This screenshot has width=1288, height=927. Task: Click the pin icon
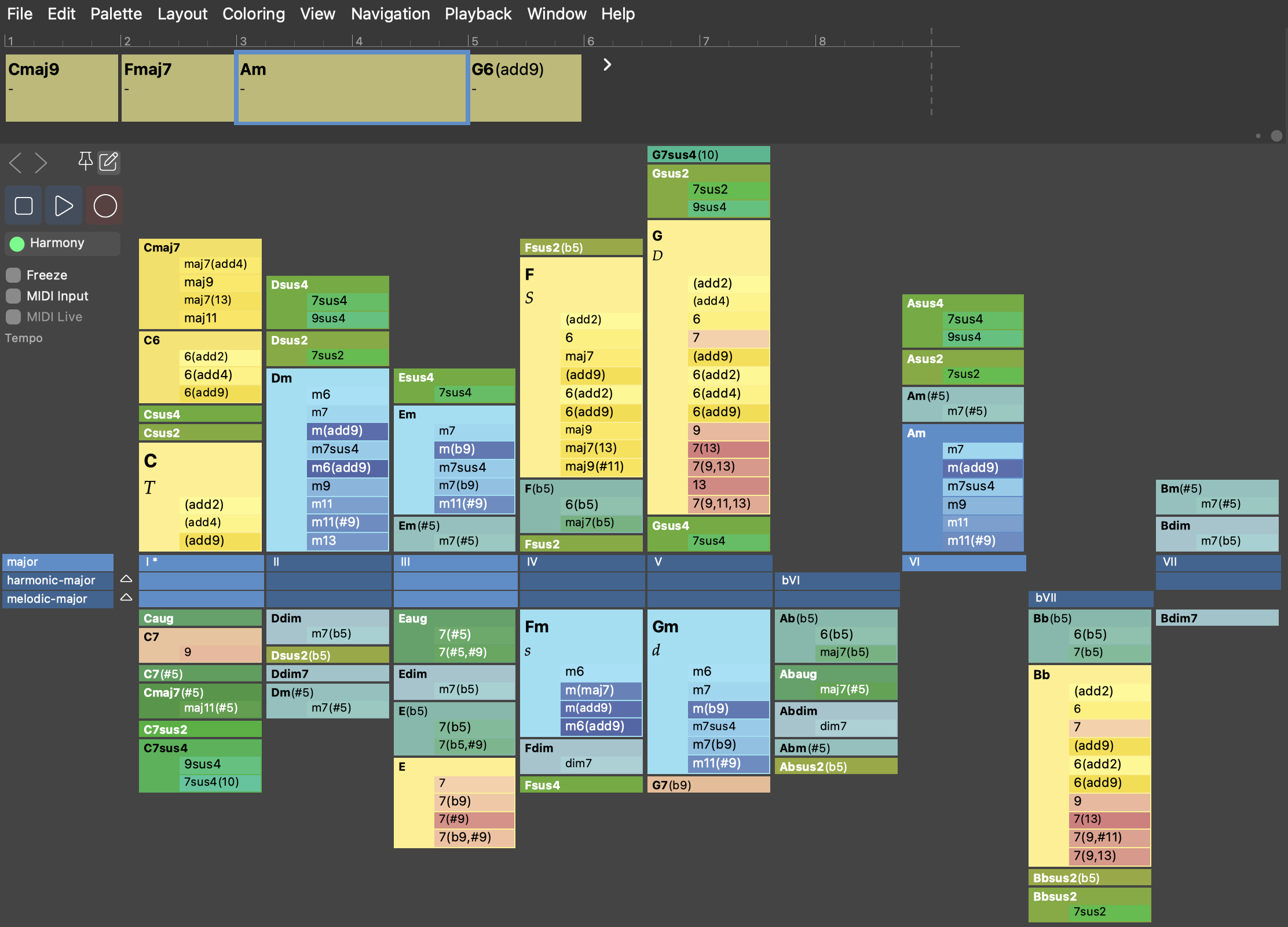click(x=85, y=161)
